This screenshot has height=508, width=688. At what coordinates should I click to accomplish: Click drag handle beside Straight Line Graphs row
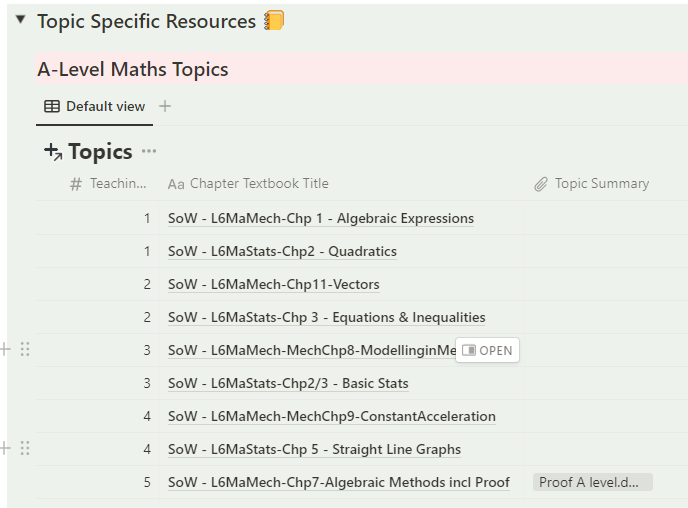tap(25, 448)
